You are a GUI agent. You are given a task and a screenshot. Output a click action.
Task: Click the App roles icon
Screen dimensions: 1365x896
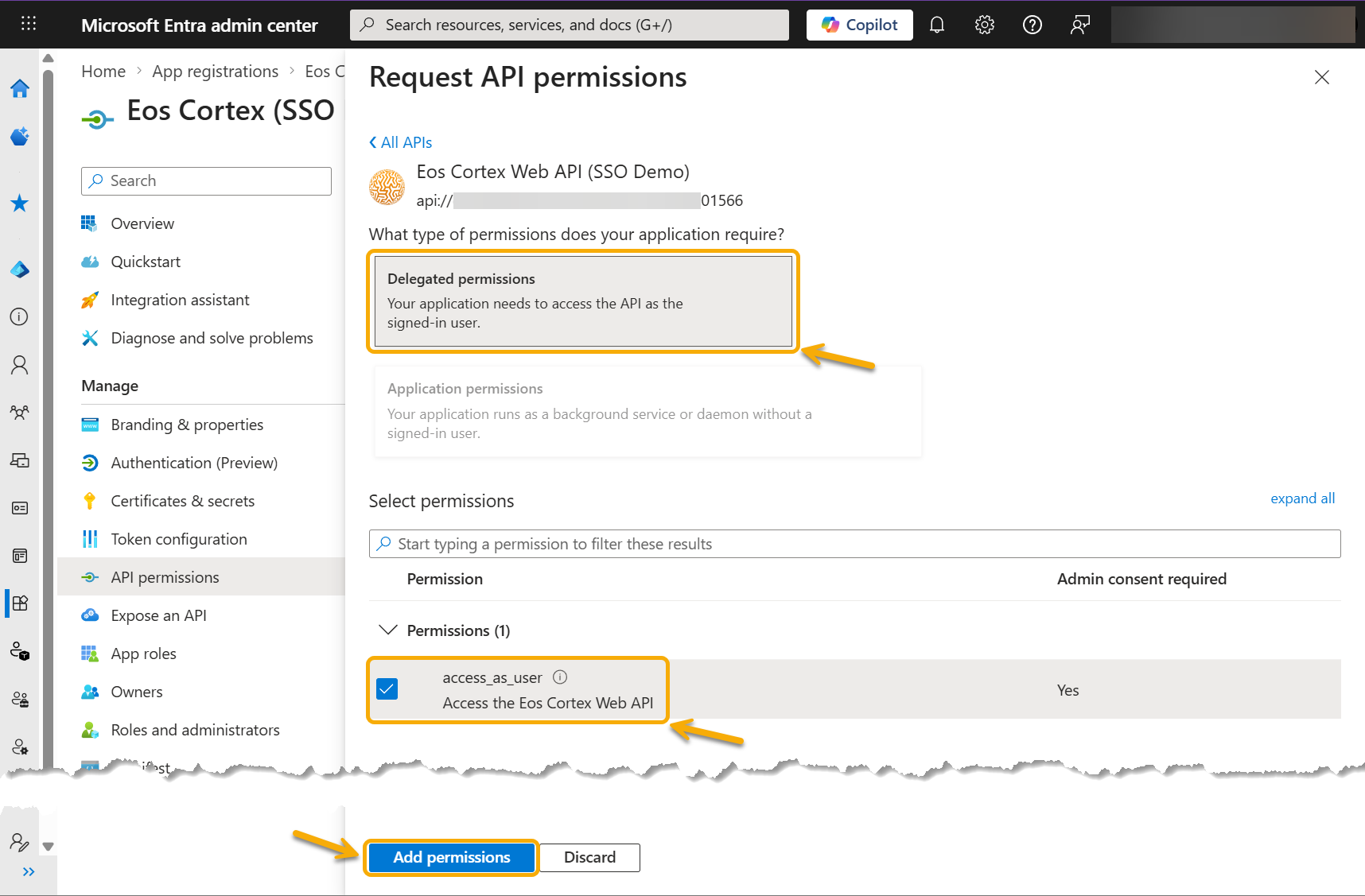coord(90,654)
